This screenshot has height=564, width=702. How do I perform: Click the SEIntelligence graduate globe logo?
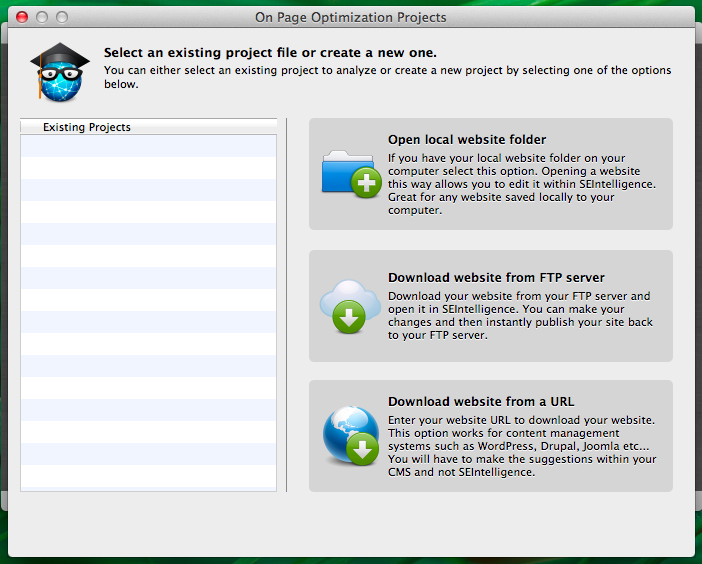(x=60, y=72)
